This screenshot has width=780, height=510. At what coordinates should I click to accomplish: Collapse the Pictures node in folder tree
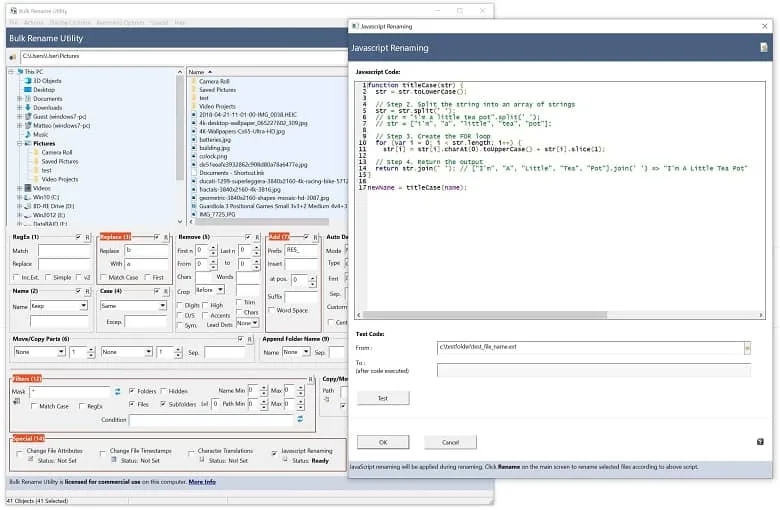20,143
